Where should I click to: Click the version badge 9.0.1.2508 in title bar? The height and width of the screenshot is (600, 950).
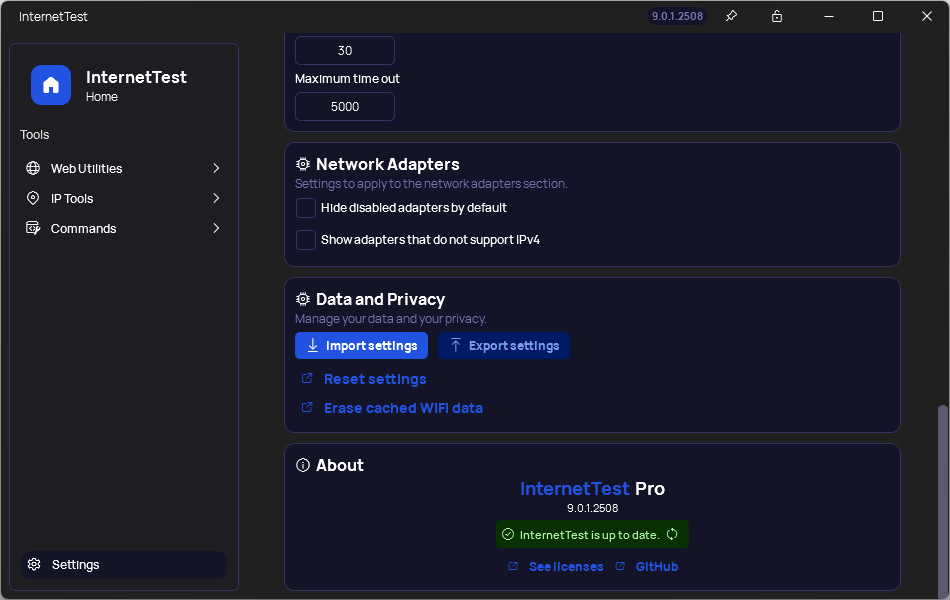[x=677, y=16]
